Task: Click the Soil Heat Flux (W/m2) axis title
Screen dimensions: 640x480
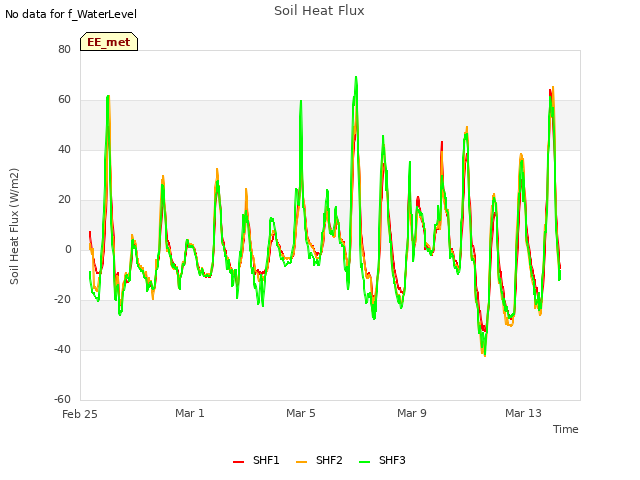Action: [14, 226]
